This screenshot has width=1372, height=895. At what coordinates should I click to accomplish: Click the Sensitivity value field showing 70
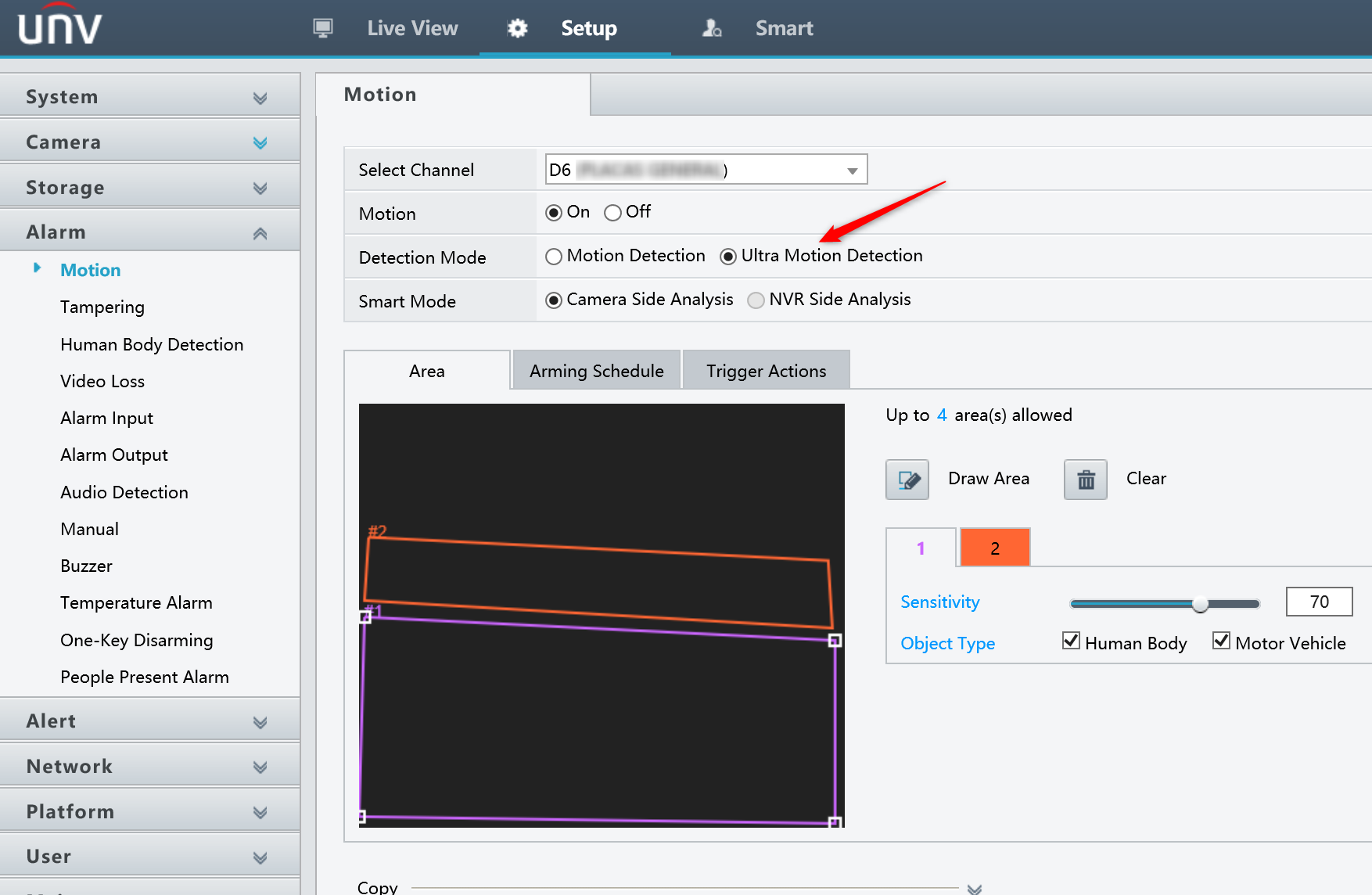pos(1319,602)
